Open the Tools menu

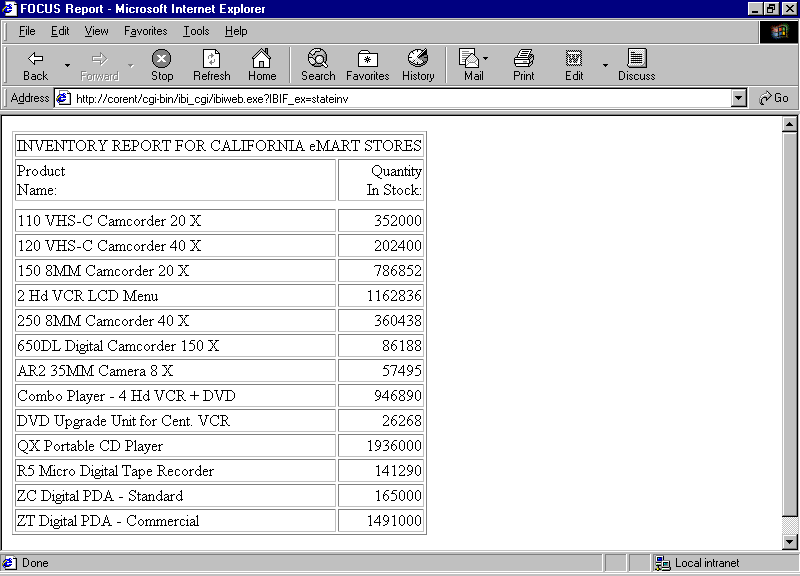(x=196, y=31)
